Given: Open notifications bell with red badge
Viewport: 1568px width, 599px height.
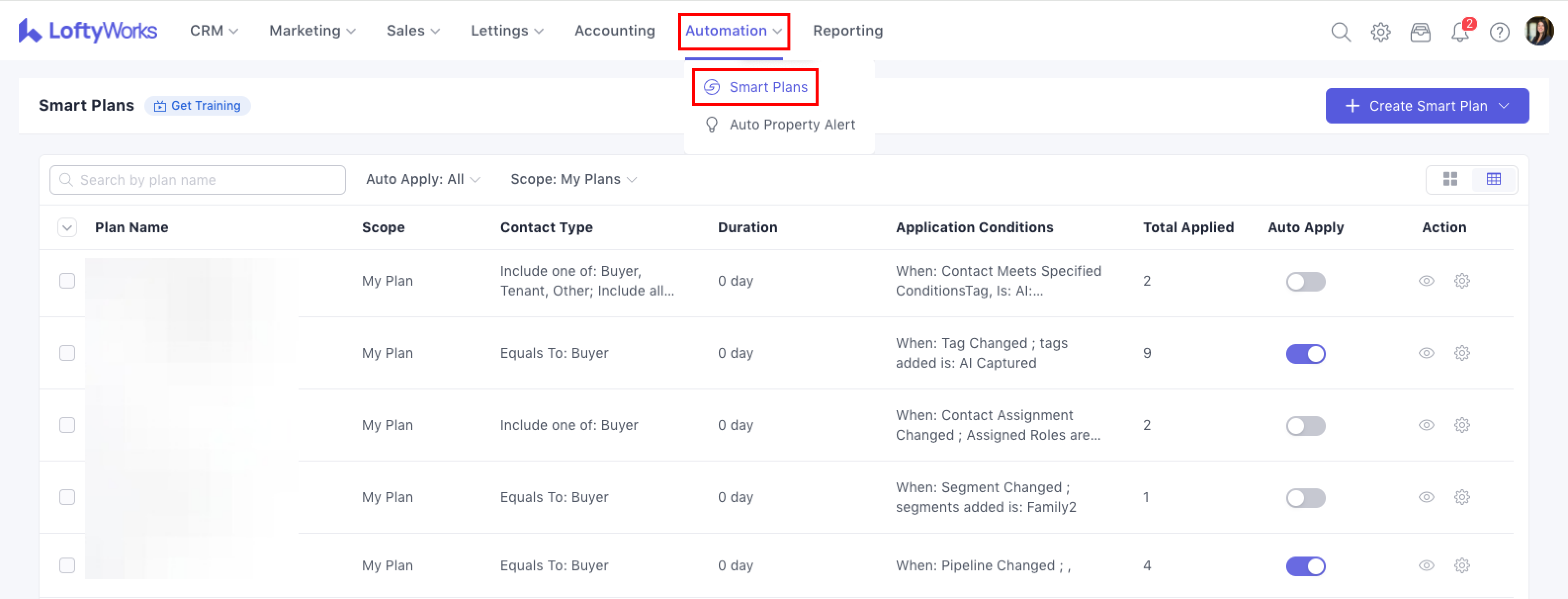Looking at the screenshot, I should pyautogui.click(x=1460, y=32).
